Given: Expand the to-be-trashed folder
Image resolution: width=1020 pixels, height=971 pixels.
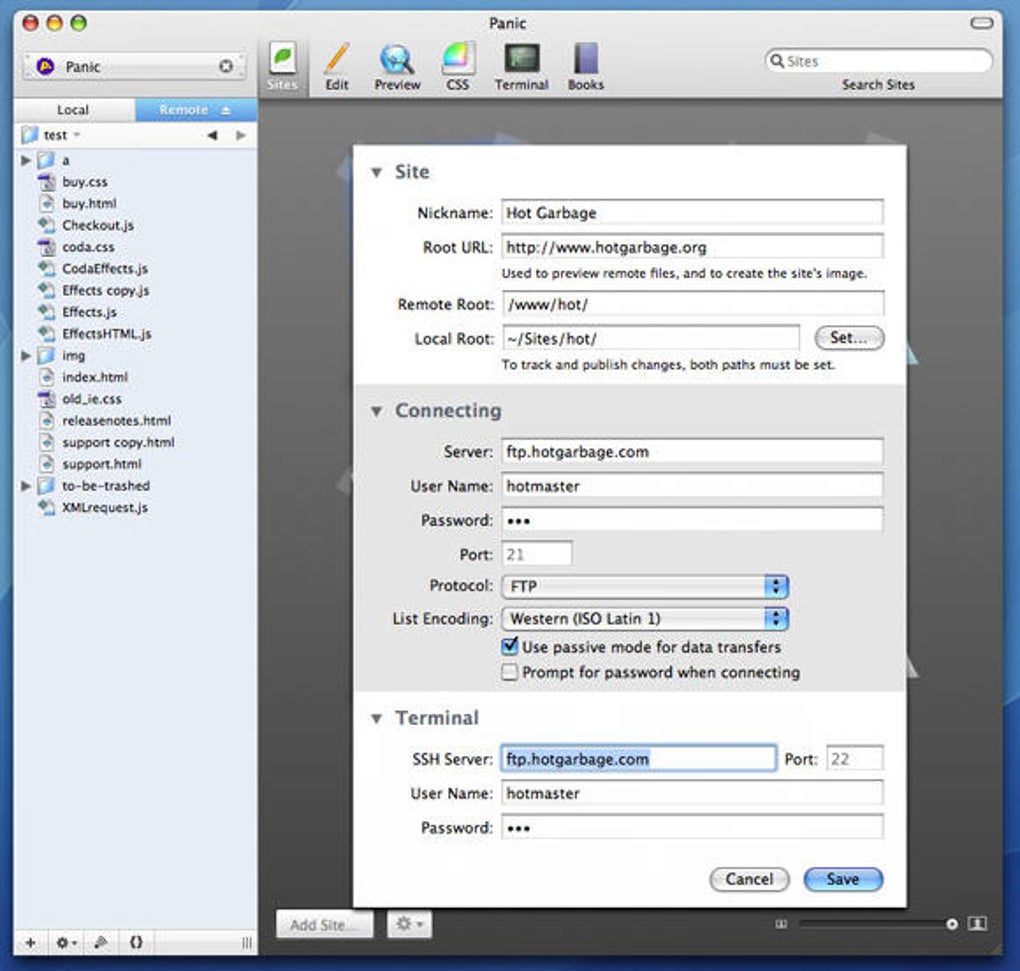Looking at the screenshot, I should [x=26, y=486].
